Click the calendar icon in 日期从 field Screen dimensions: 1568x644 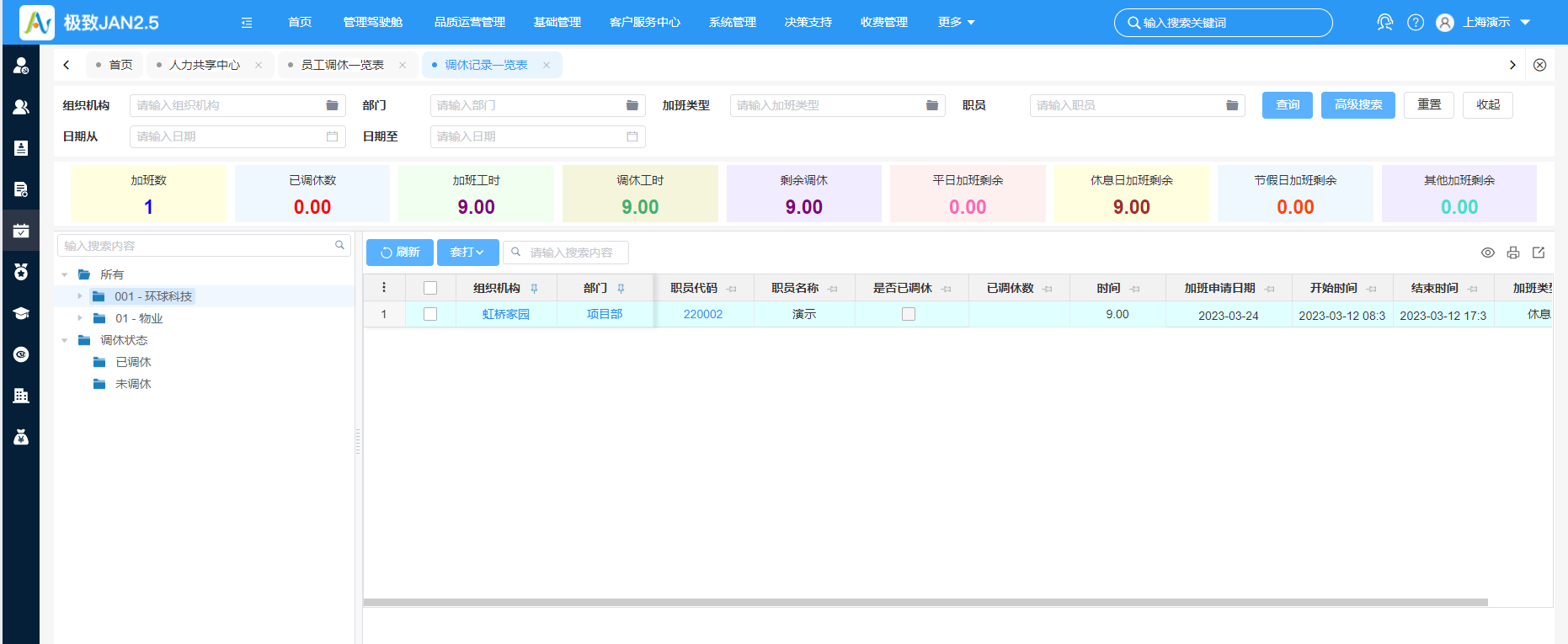click(332, 136)
